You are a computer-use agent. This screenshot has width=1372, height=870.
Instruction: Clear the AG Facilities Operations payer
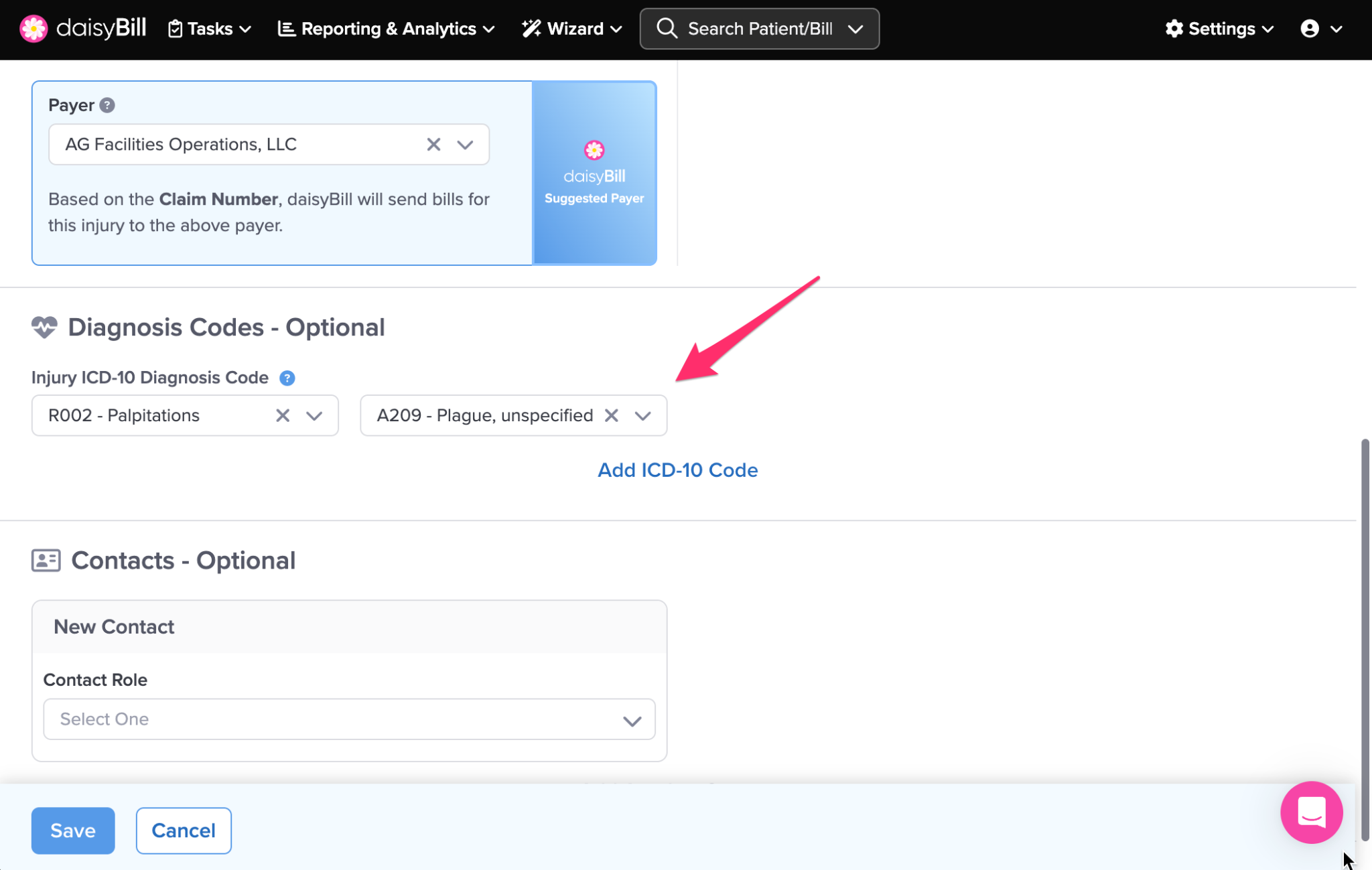pyautogui.click(x=433, y=145)
